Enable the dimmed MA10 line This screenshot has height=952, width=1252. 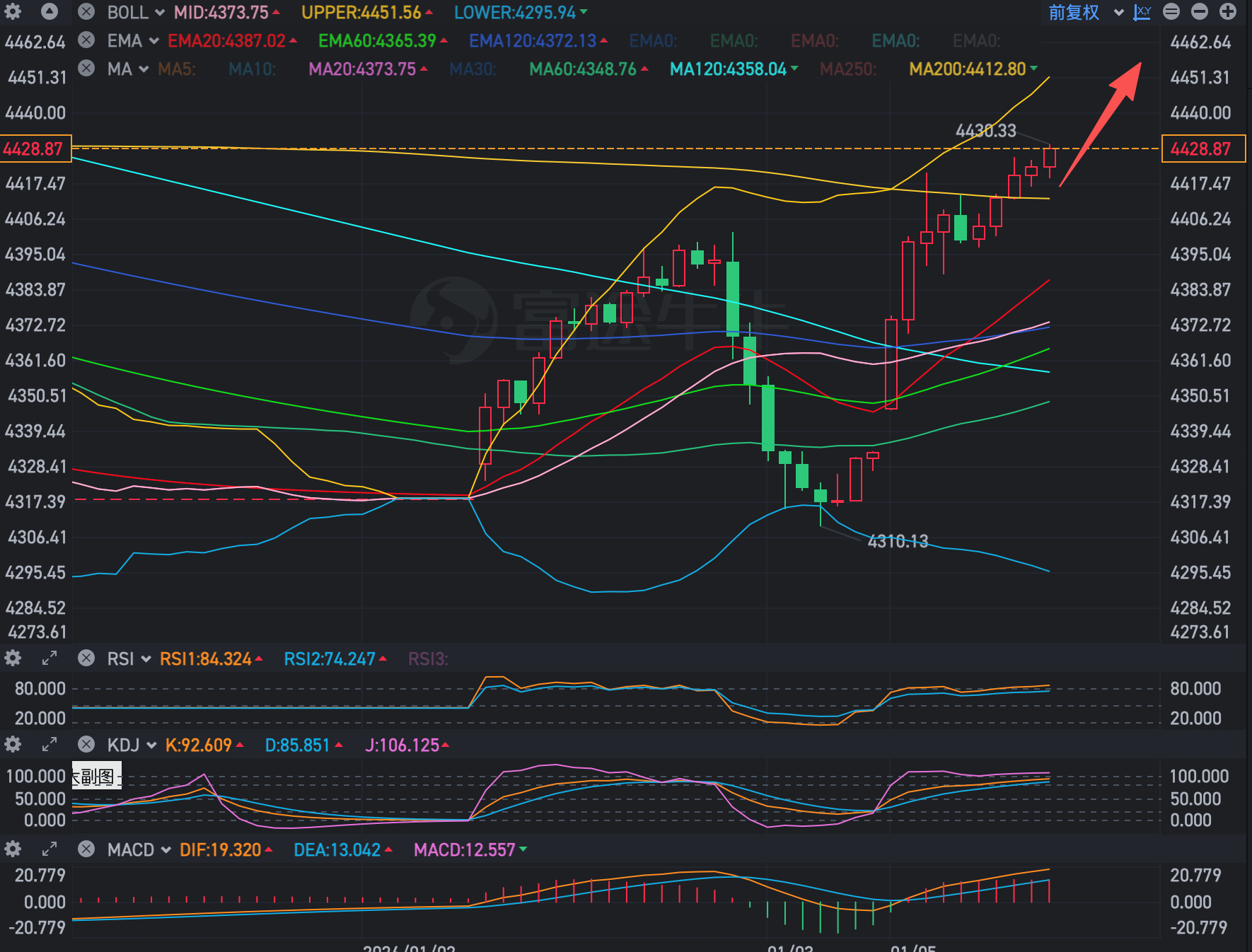point(252,69)
